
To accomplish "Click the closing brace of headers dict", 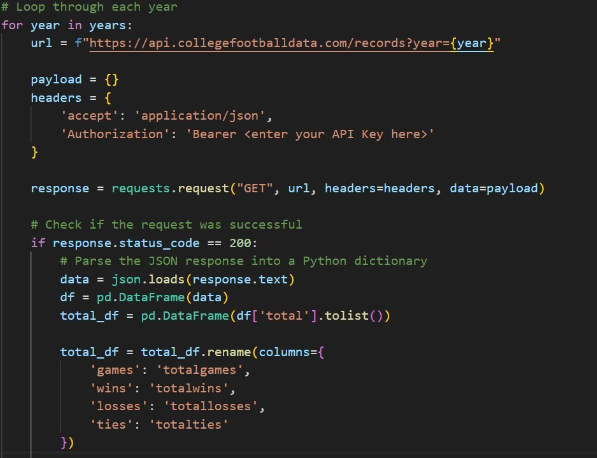I will 34,152.
